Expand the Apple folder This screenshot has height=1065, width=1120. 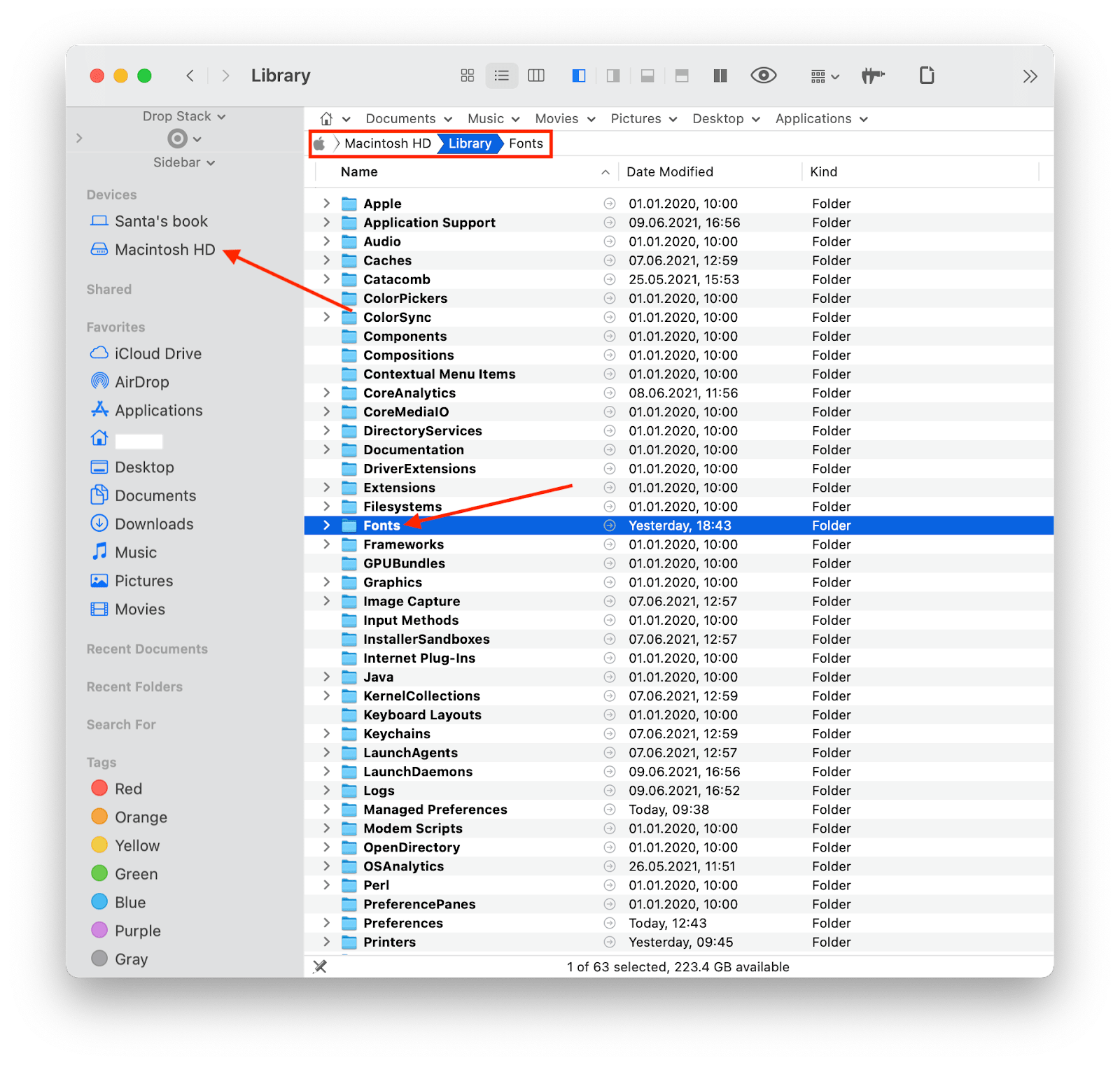point(326,204)
